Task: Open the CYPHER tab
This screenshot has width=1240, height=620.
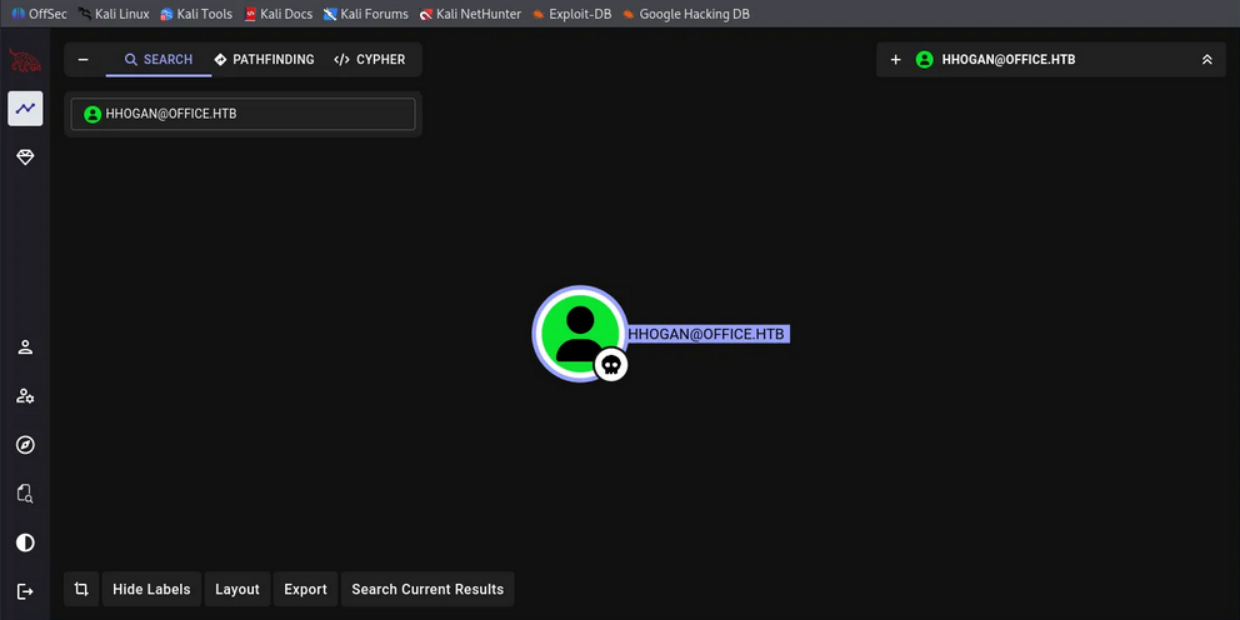Action: 370,59
